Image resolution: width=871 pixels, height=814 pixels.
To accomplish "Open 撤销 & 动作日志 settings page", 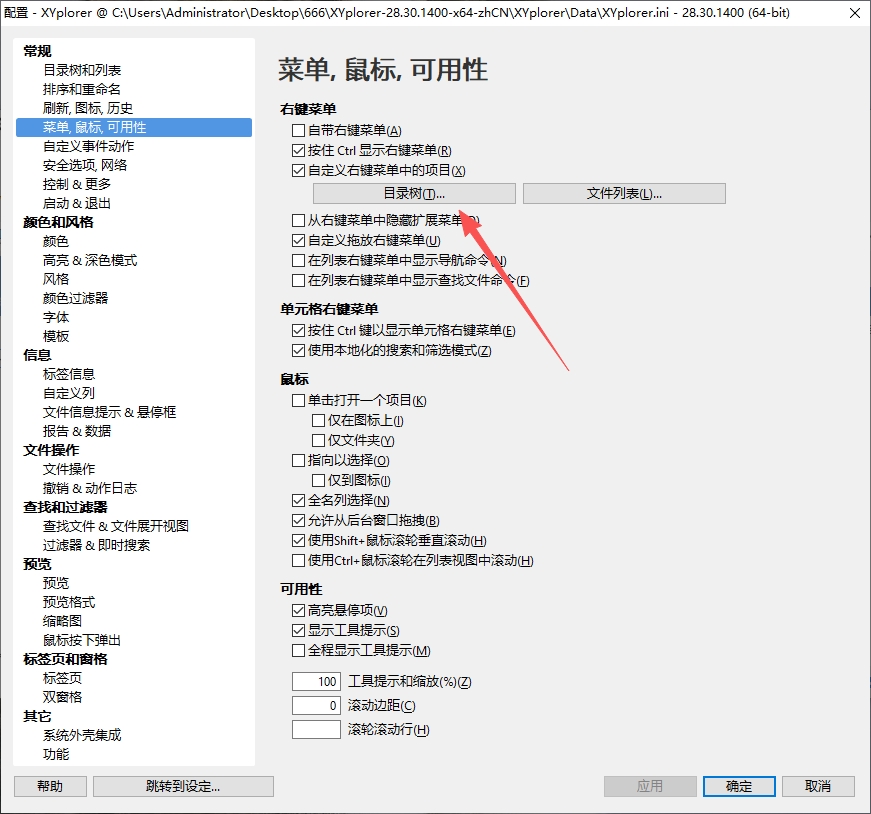I will click(90, 488).
